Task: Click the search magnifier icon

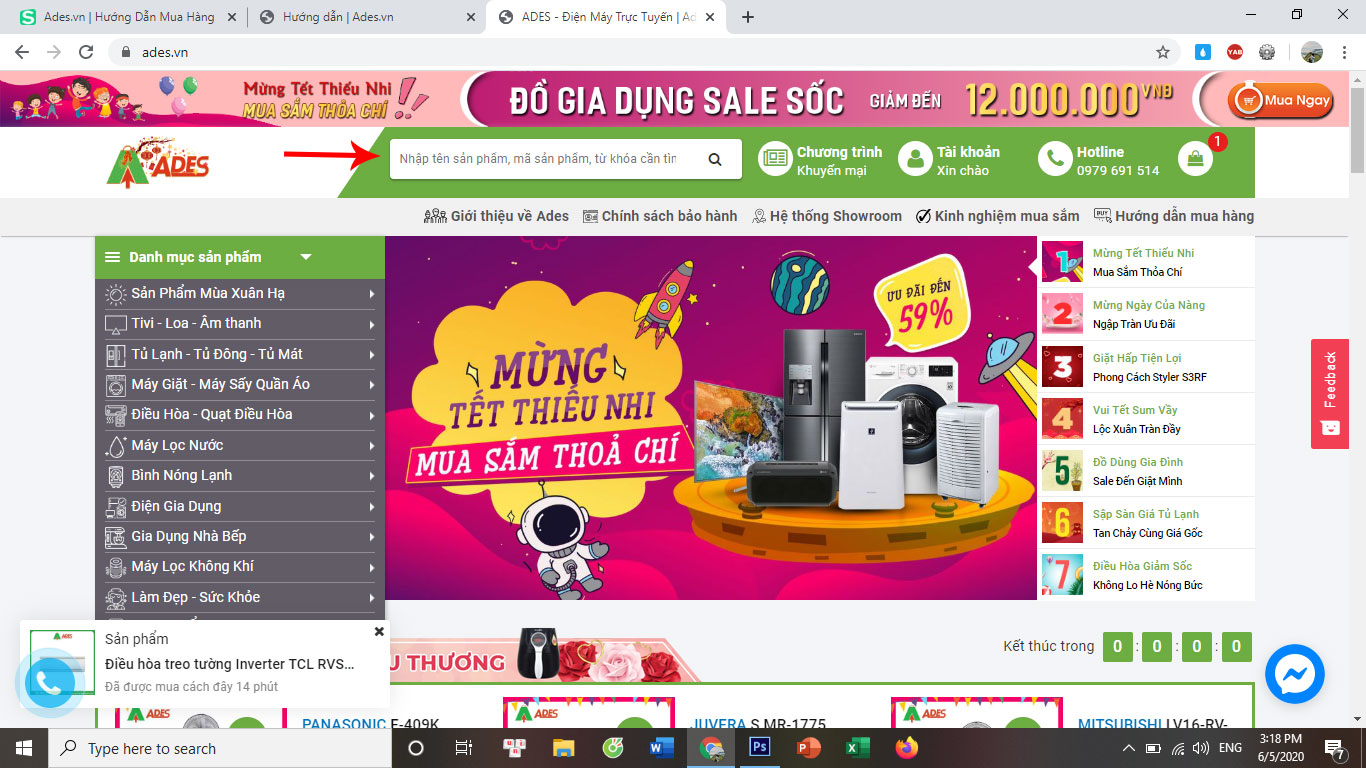Action: (715, 159)
